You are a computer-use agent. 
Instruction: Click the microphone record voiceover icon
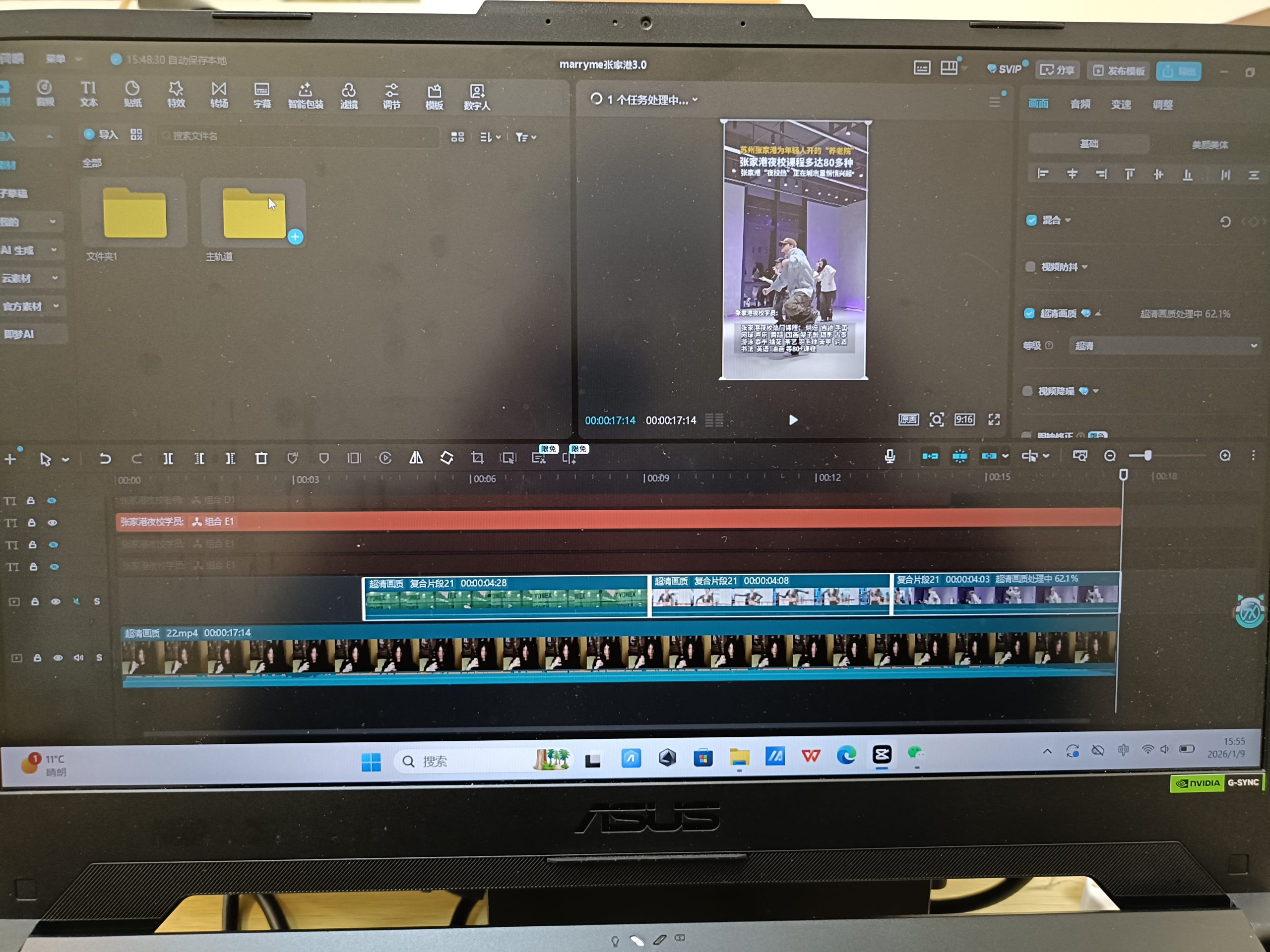pos(889,456)
